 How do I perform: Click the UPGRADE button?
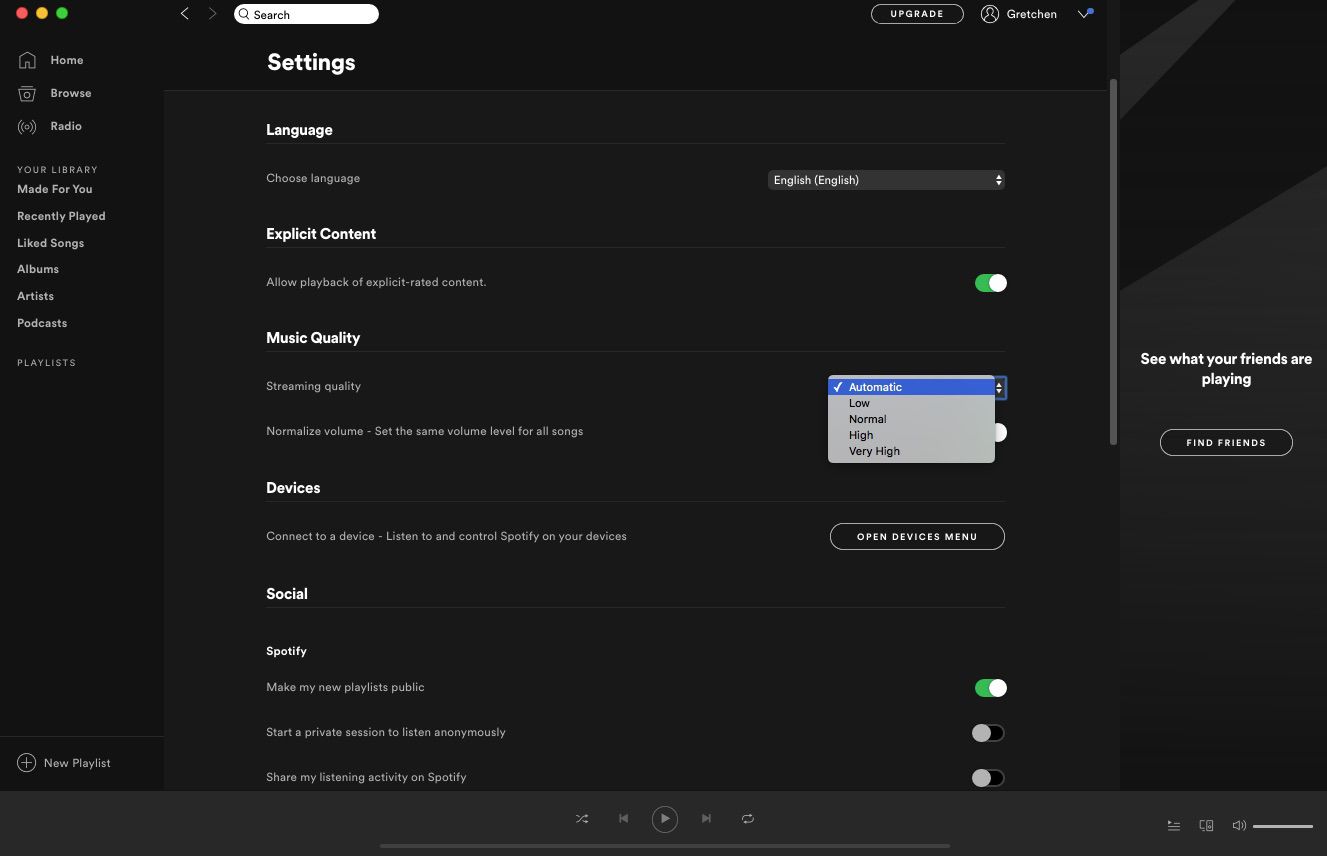click(917, 14)
